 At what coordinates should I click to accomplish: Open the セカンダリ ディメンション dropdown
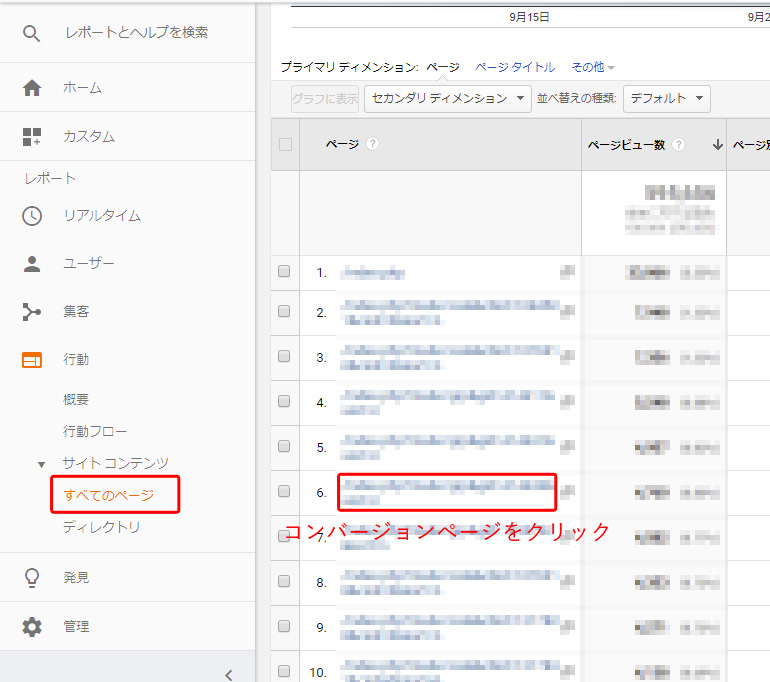click(448, 98)
